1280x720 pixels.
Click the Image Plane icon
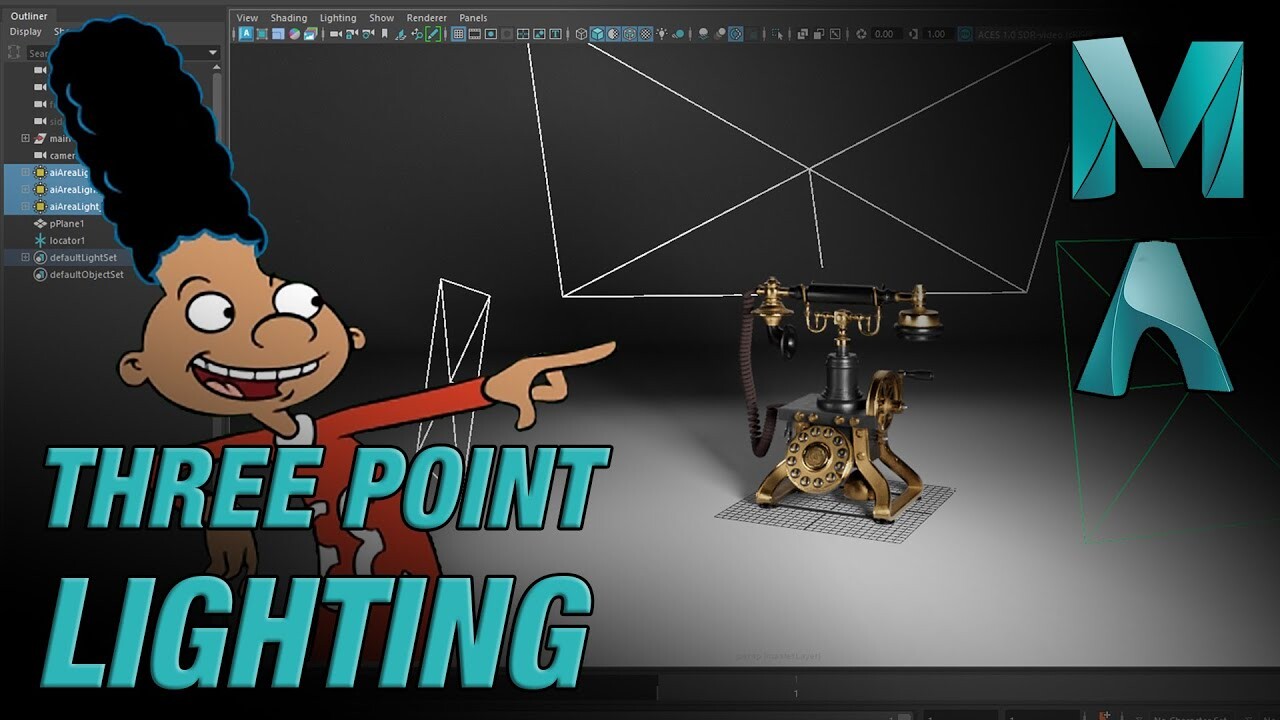(x=400, y=34)
